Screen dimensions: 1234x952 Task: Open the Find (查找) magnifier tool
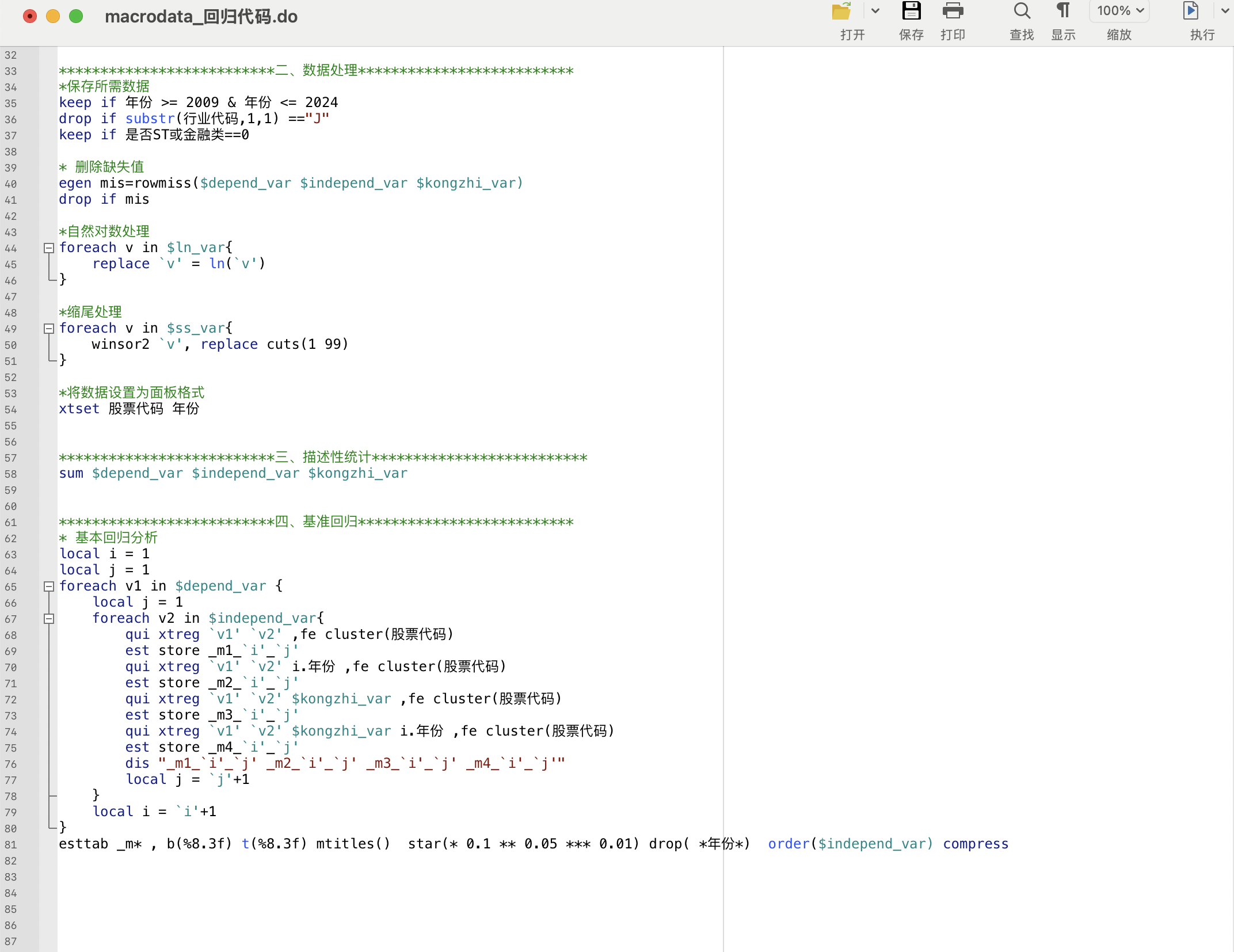pyautogui.click(x=1022, y=11)
